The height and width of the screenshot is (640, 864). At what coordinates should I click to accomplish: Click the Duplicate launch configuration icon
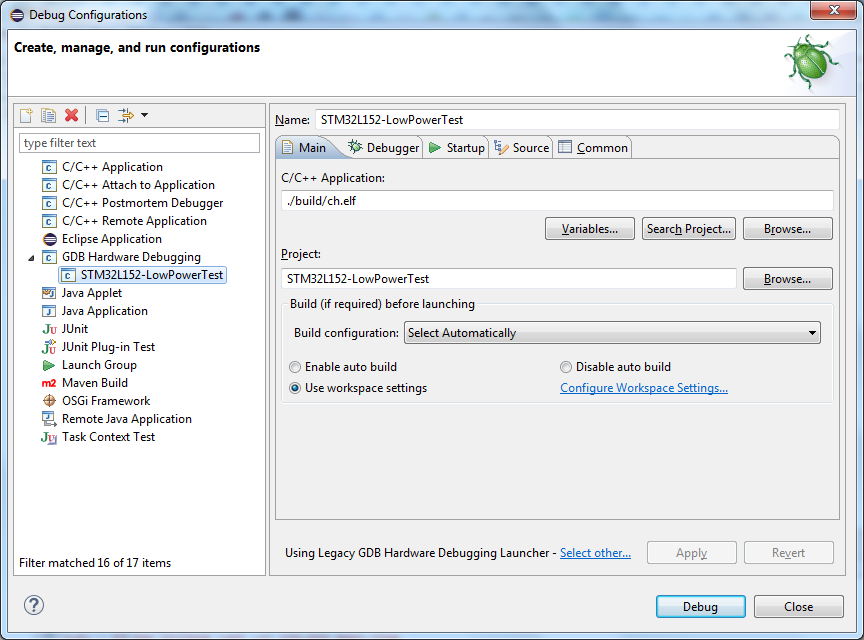pos(48,116)
